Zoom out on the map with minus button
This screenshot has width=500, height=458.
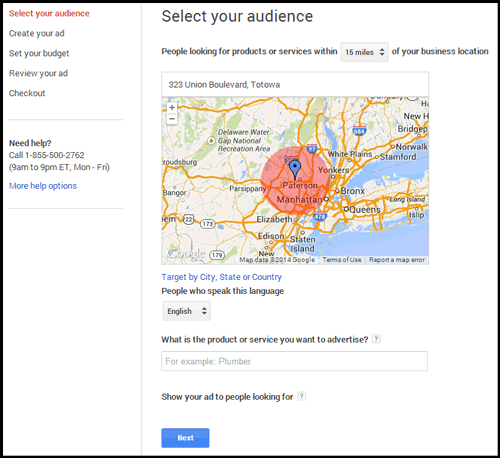[172, 119]
